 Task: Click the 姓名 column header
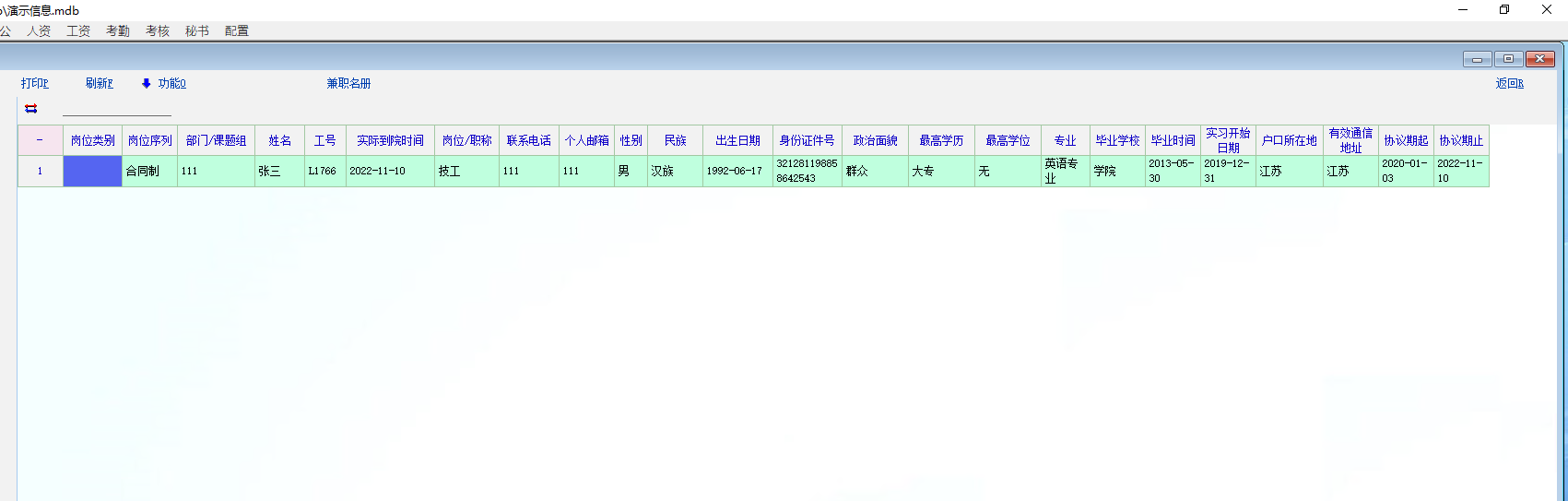(279, 140)
